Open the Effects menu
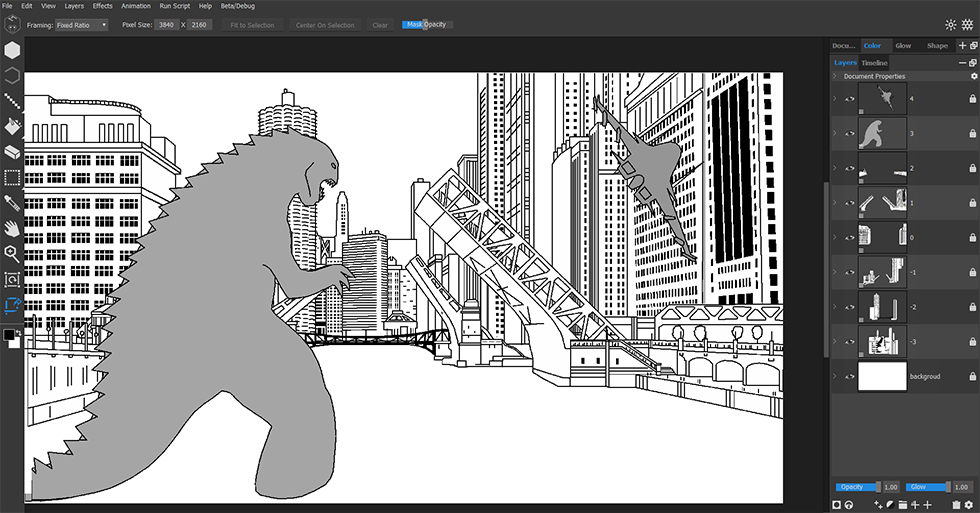The height and width of the screenshot is (513, 980). (x=102, y=6)
